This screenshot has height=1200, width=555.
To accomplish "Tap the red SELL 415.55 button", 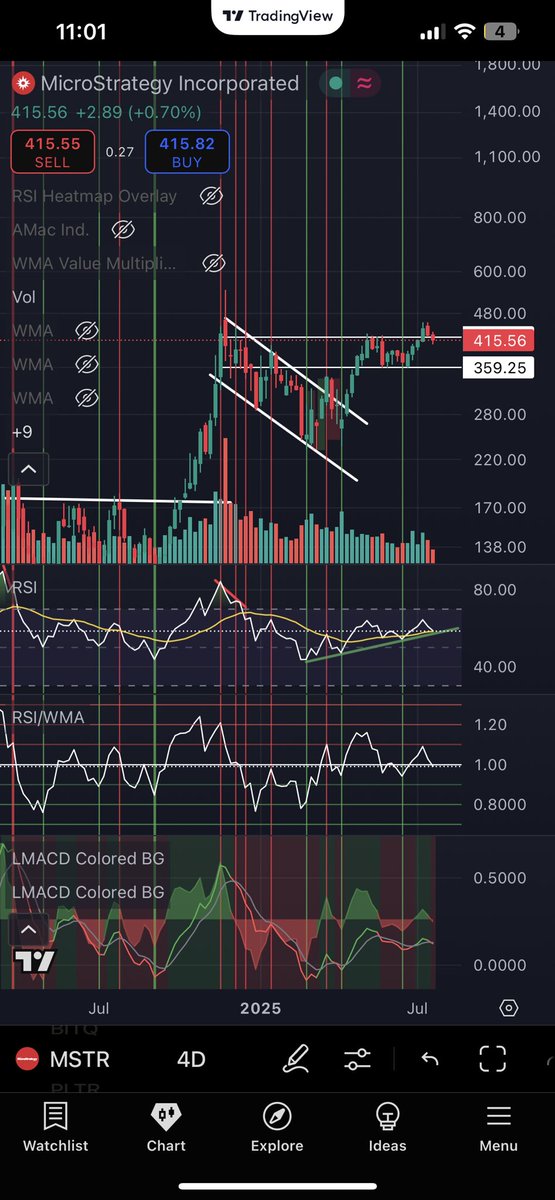I will (53, 153).
